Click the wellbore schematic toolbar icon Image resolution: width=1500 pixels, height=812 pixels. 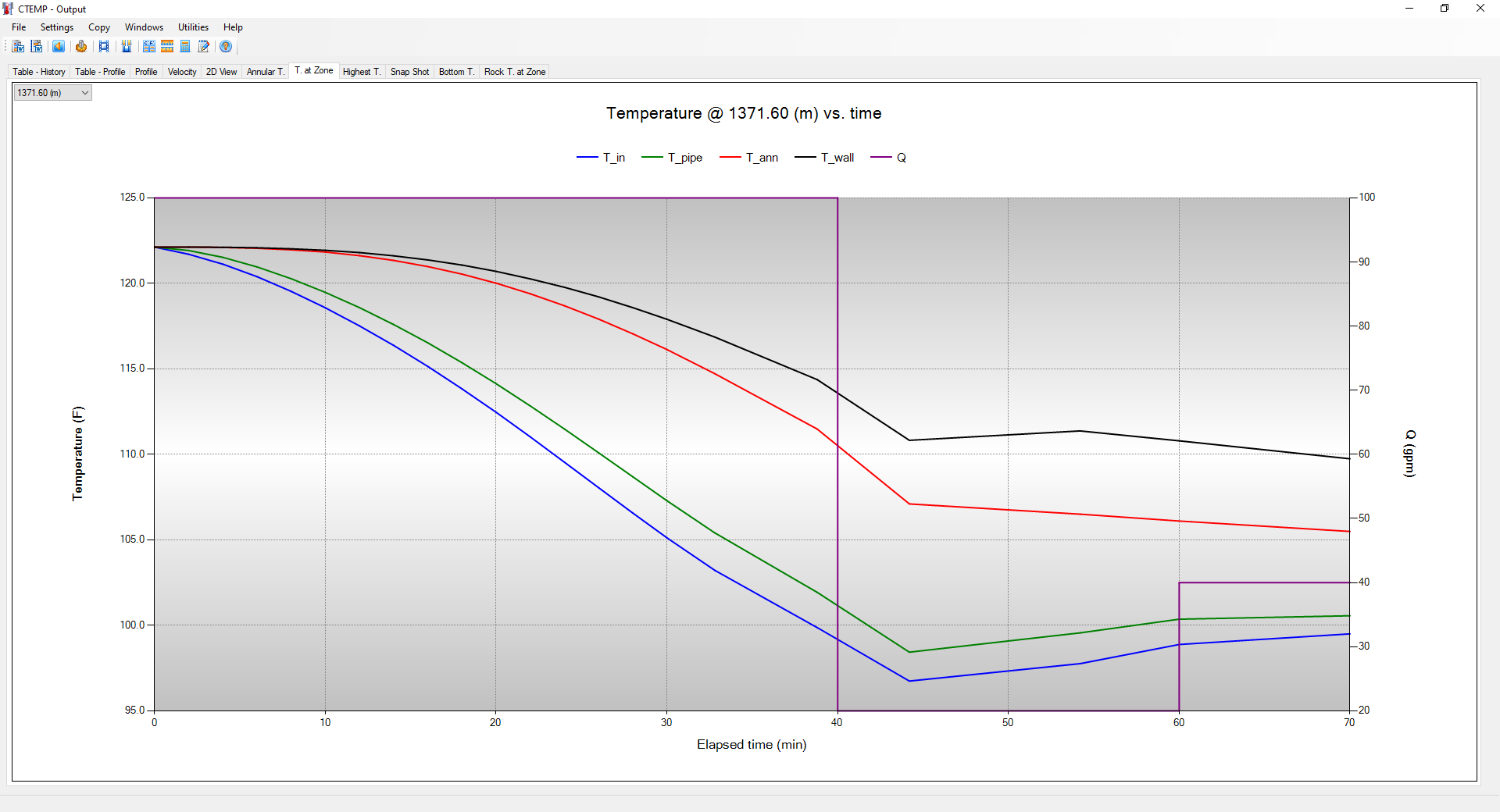pos(127,47)
